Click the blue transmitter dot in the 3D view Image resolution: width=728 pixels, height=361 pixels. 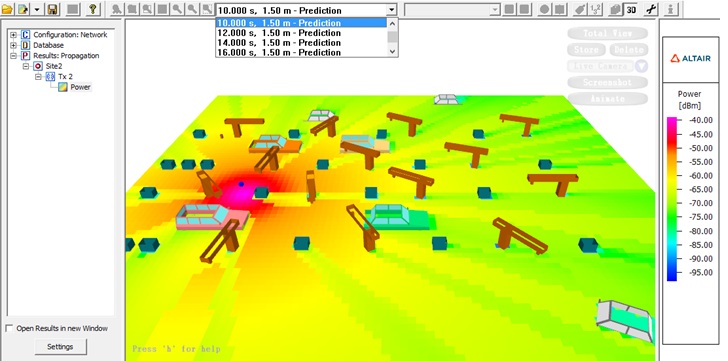coord(241,184)
